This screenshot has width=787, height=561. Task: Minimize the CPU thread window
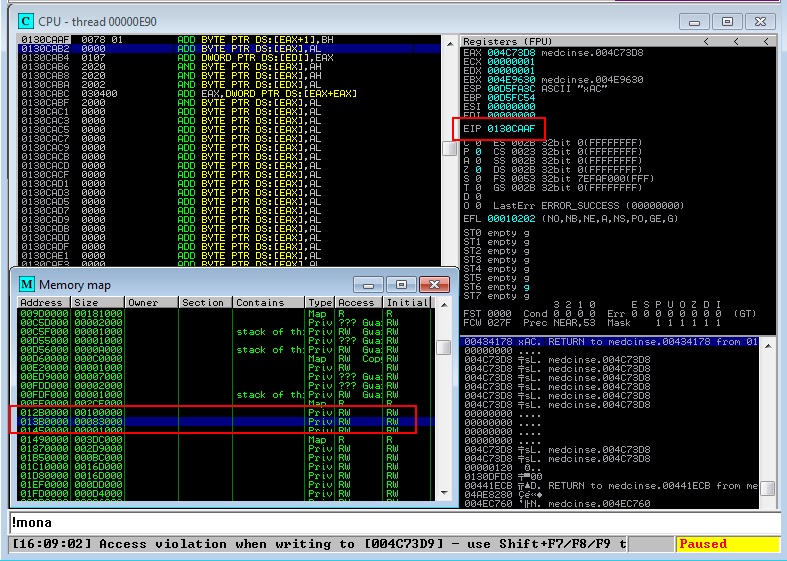click(694, 22)
